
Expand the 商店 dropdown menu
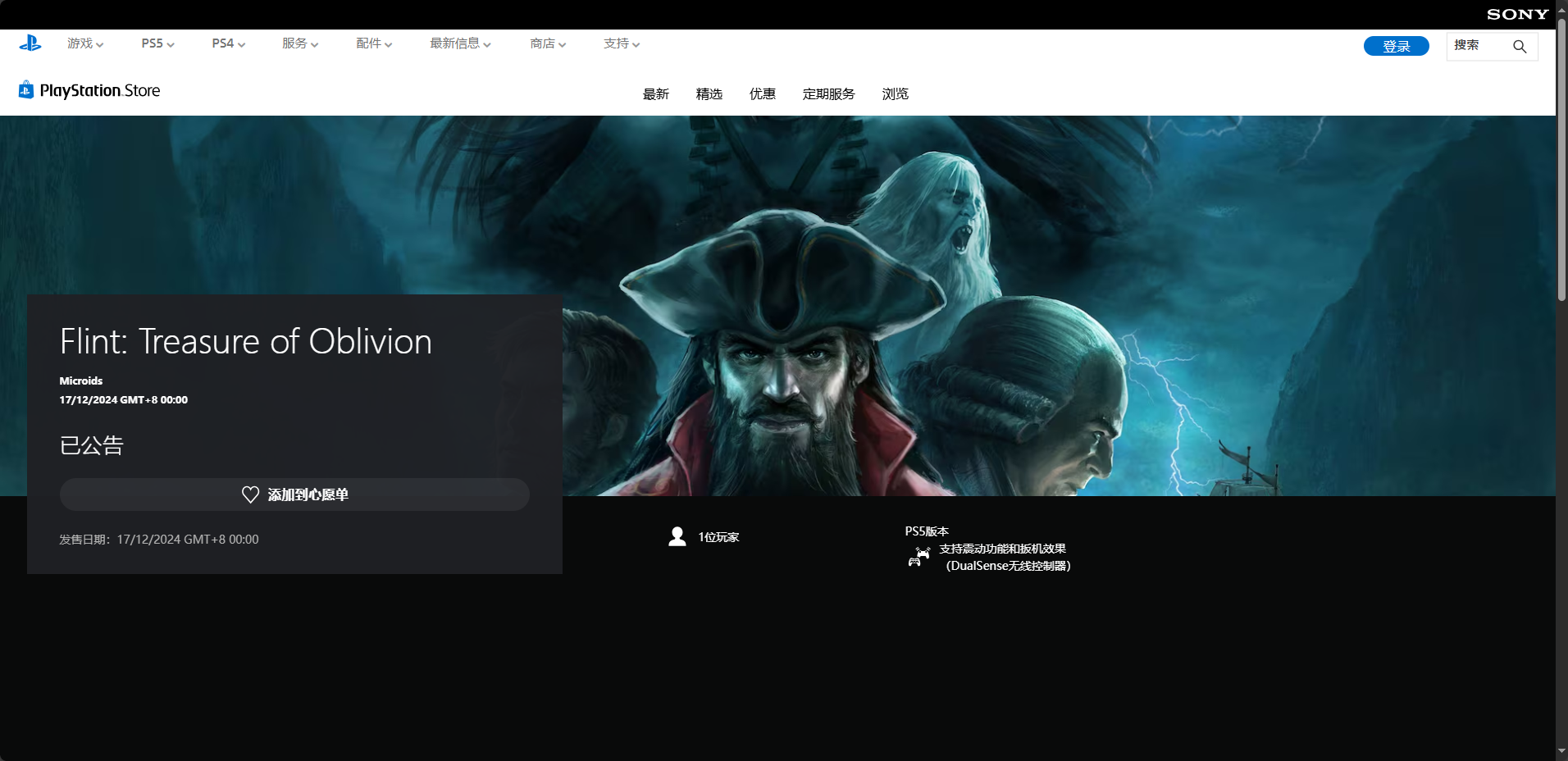pyautogui.click(x=548, y=43)
